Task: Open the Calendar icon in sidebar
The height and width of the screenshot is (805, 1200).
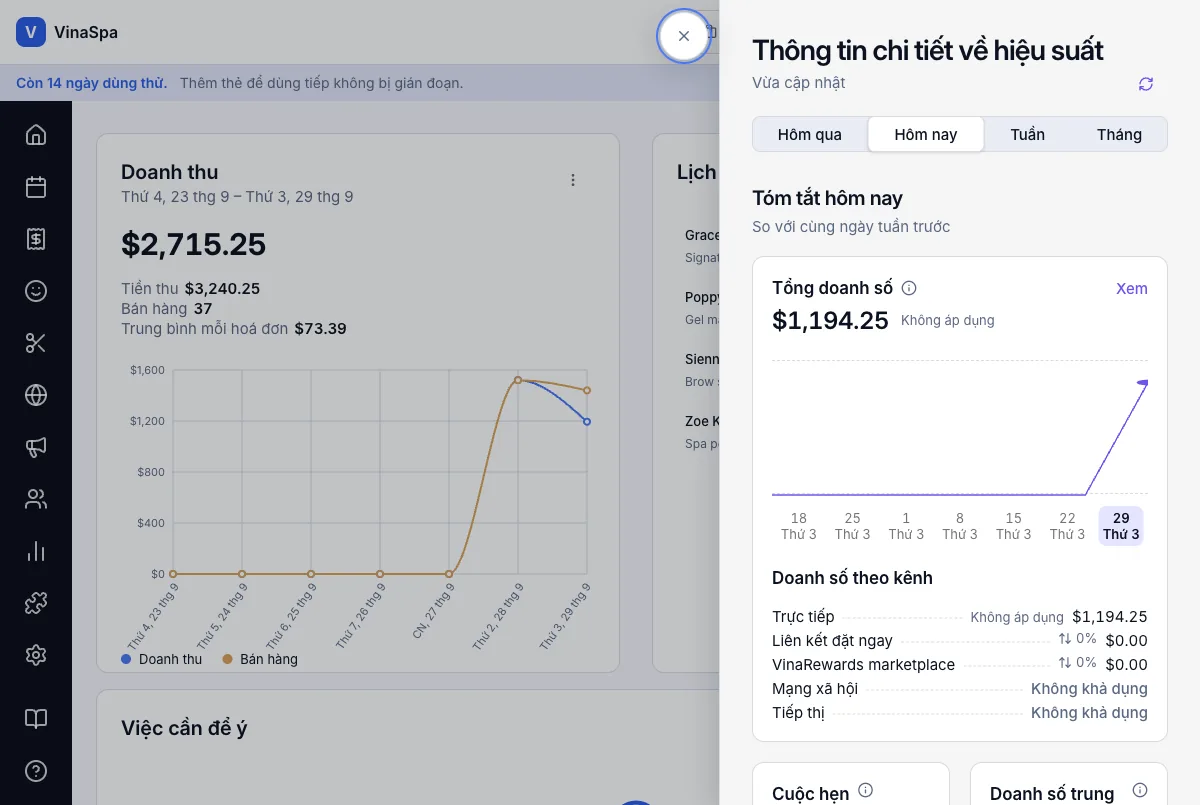Action: click(x=36, y=187)
